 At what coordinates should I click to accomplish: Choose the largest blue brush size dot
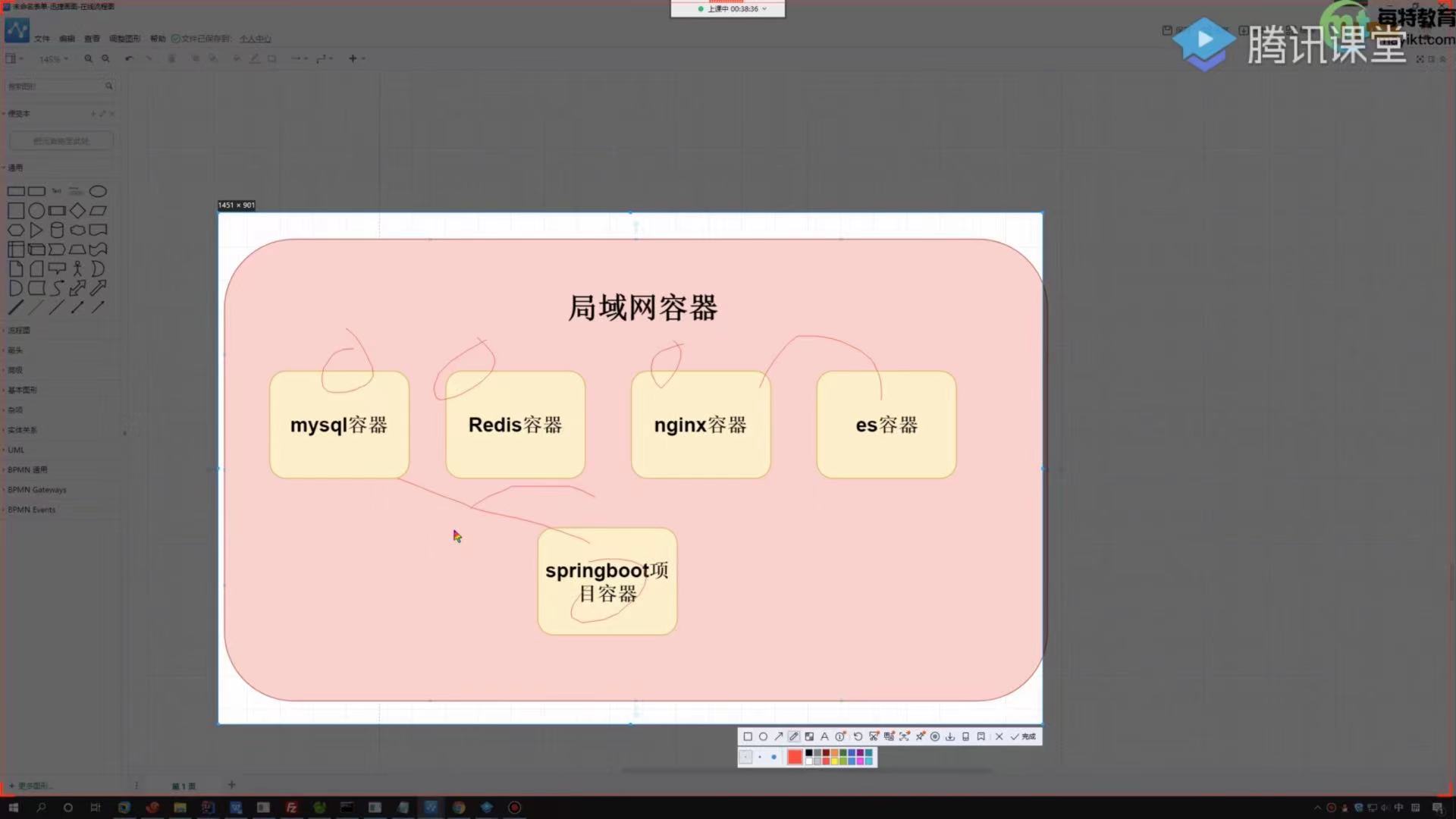(773, 757)
